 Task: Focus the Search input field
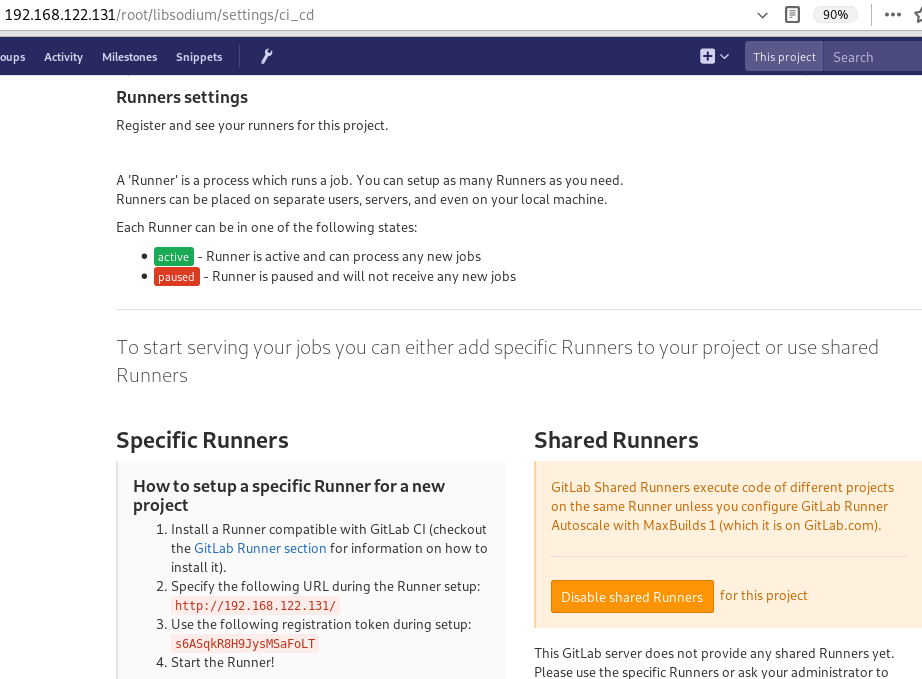point(870,57)
